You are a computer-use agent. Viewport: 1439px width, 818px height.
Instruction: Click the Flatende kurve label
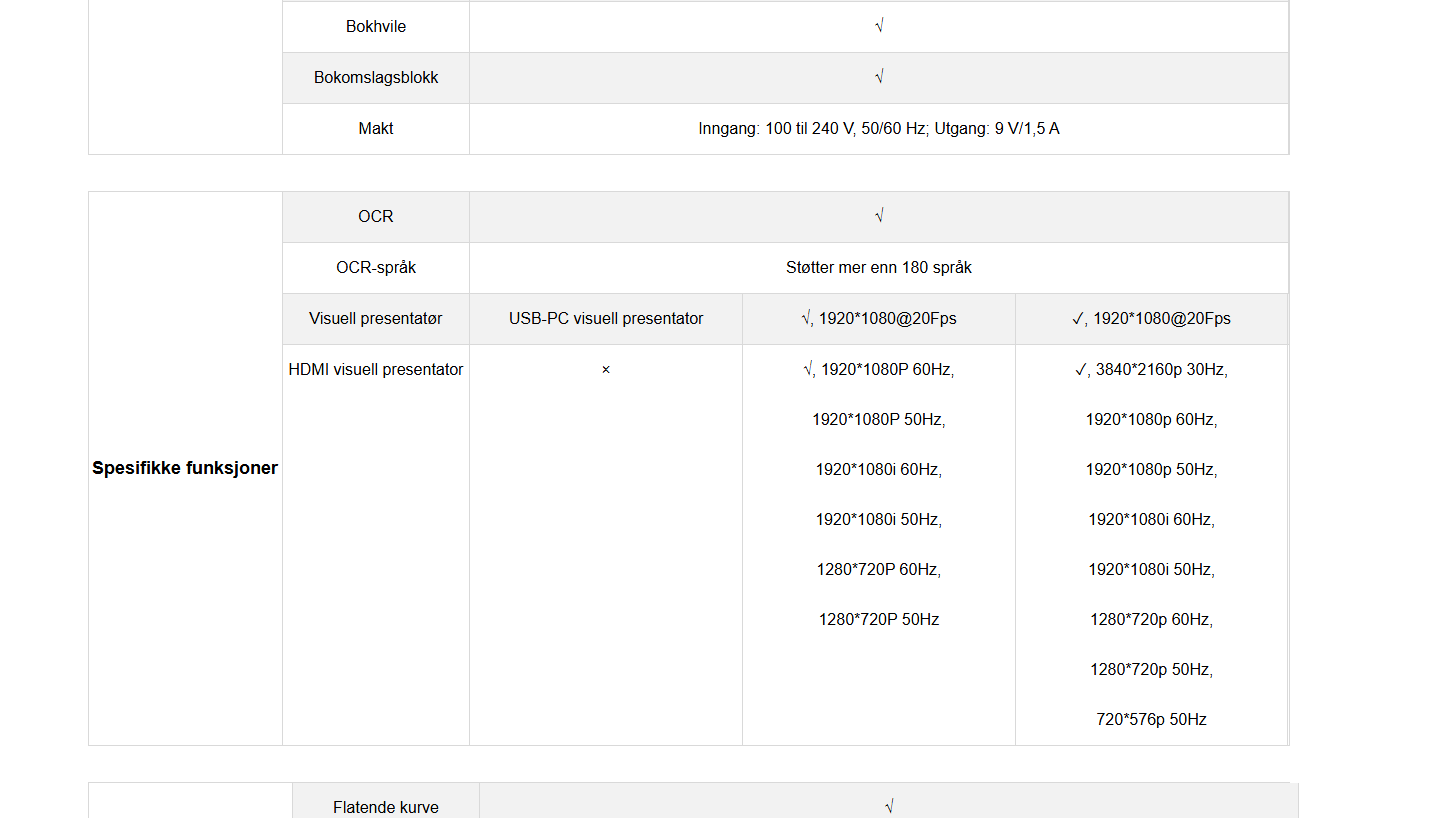[385, 807]
